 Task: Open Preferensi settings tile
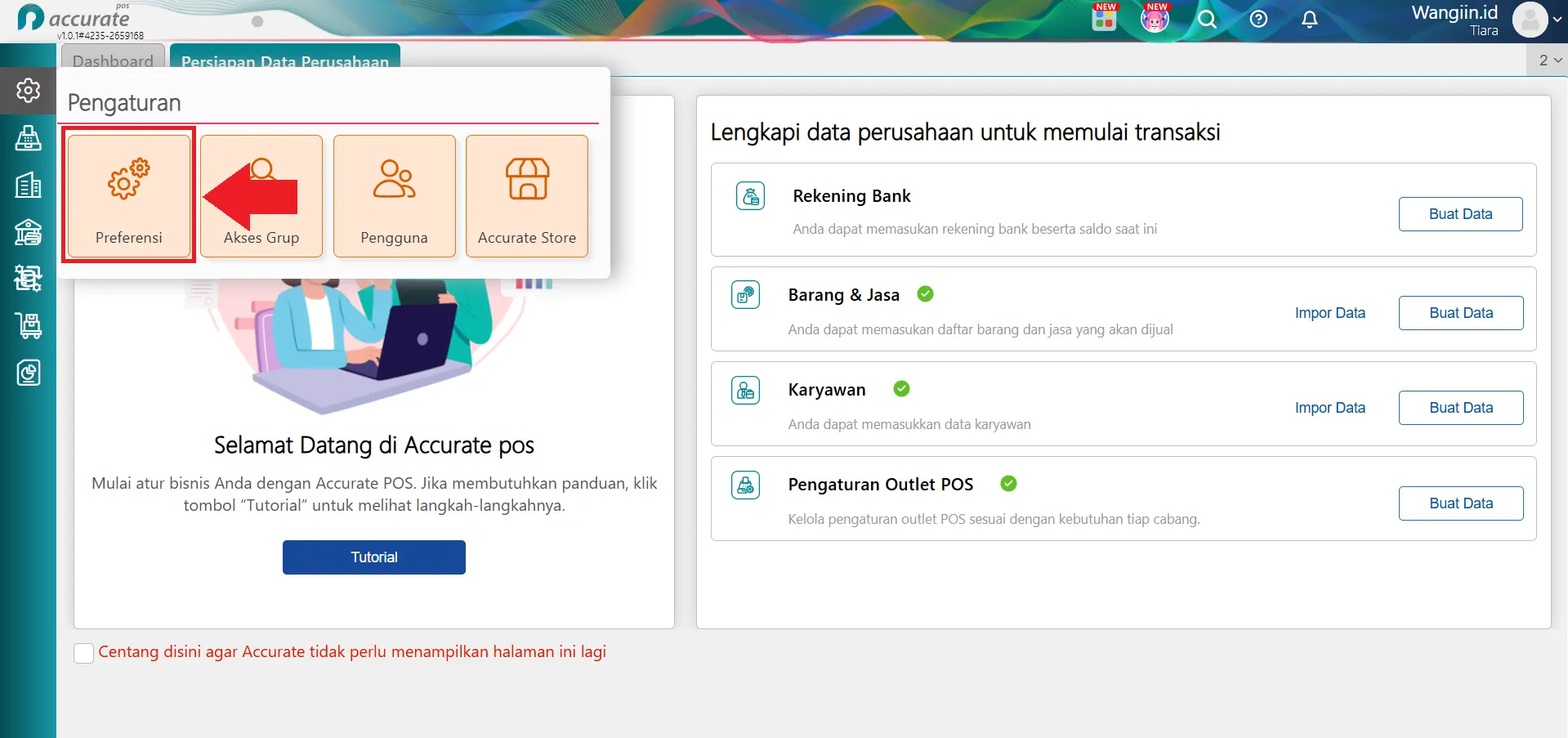[129, 196]
